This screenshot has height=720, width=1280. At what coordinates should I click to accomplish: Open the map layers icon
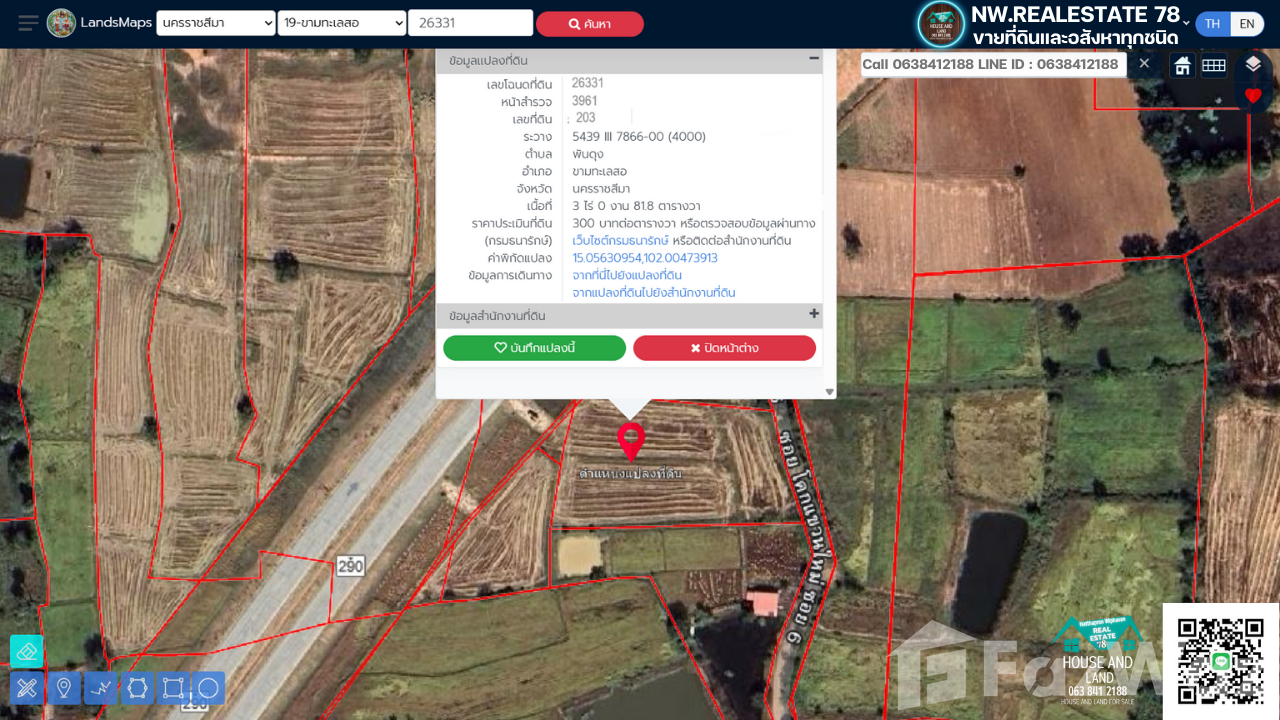click(1253, 65)
